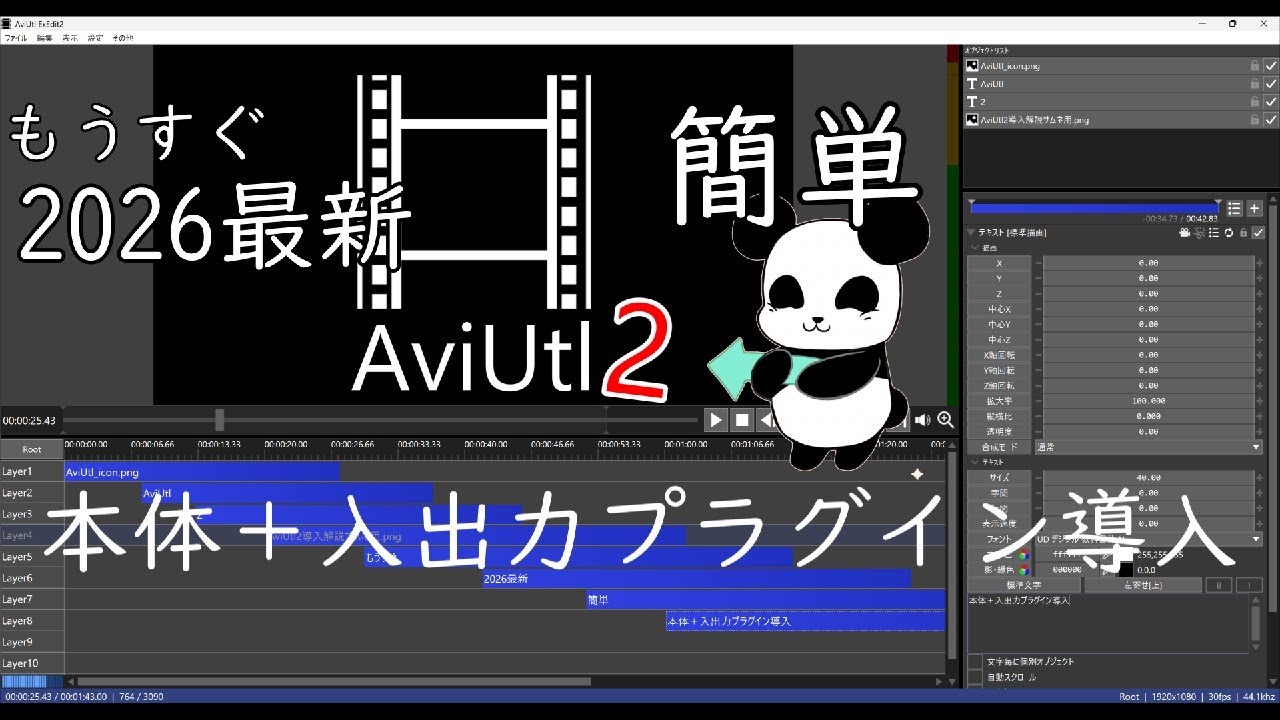Click the preview seek bar handle
The height and width of the screenshot is (720, 1280).
[219, 420]
